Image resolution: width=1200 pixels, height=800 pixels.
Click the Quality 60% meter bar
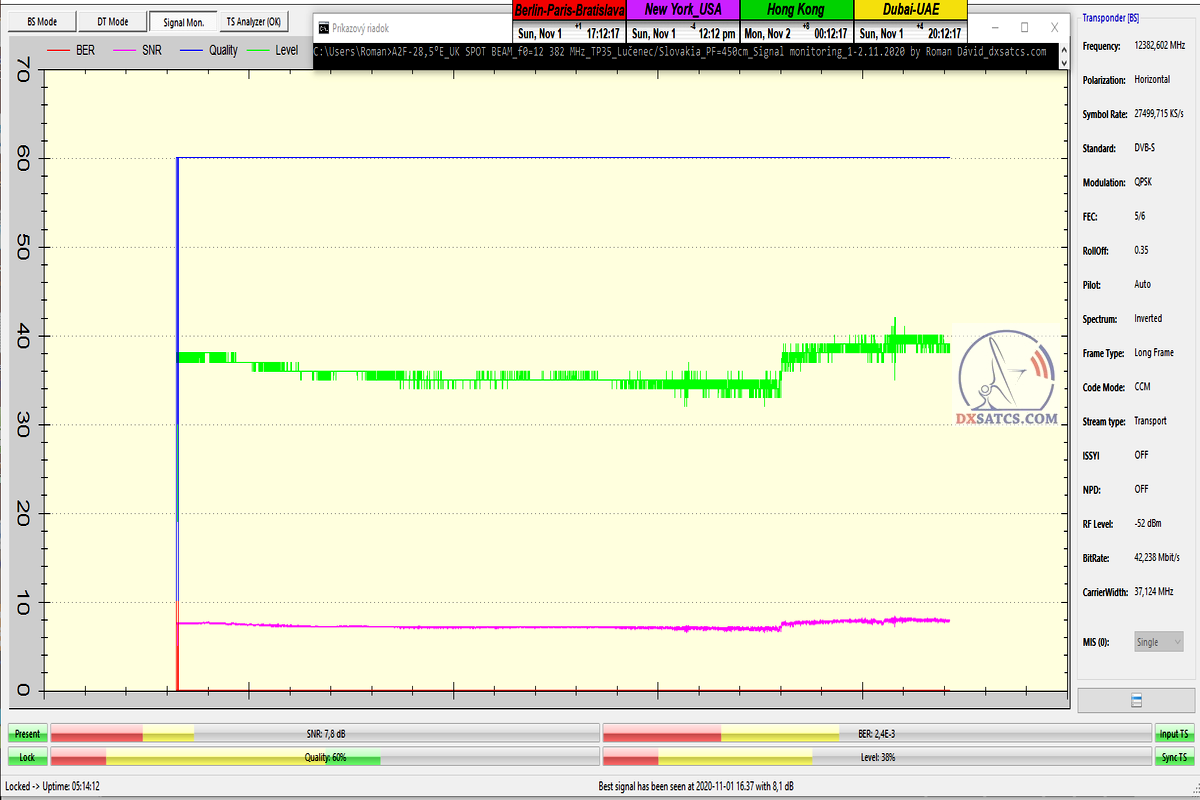[325, 757]
